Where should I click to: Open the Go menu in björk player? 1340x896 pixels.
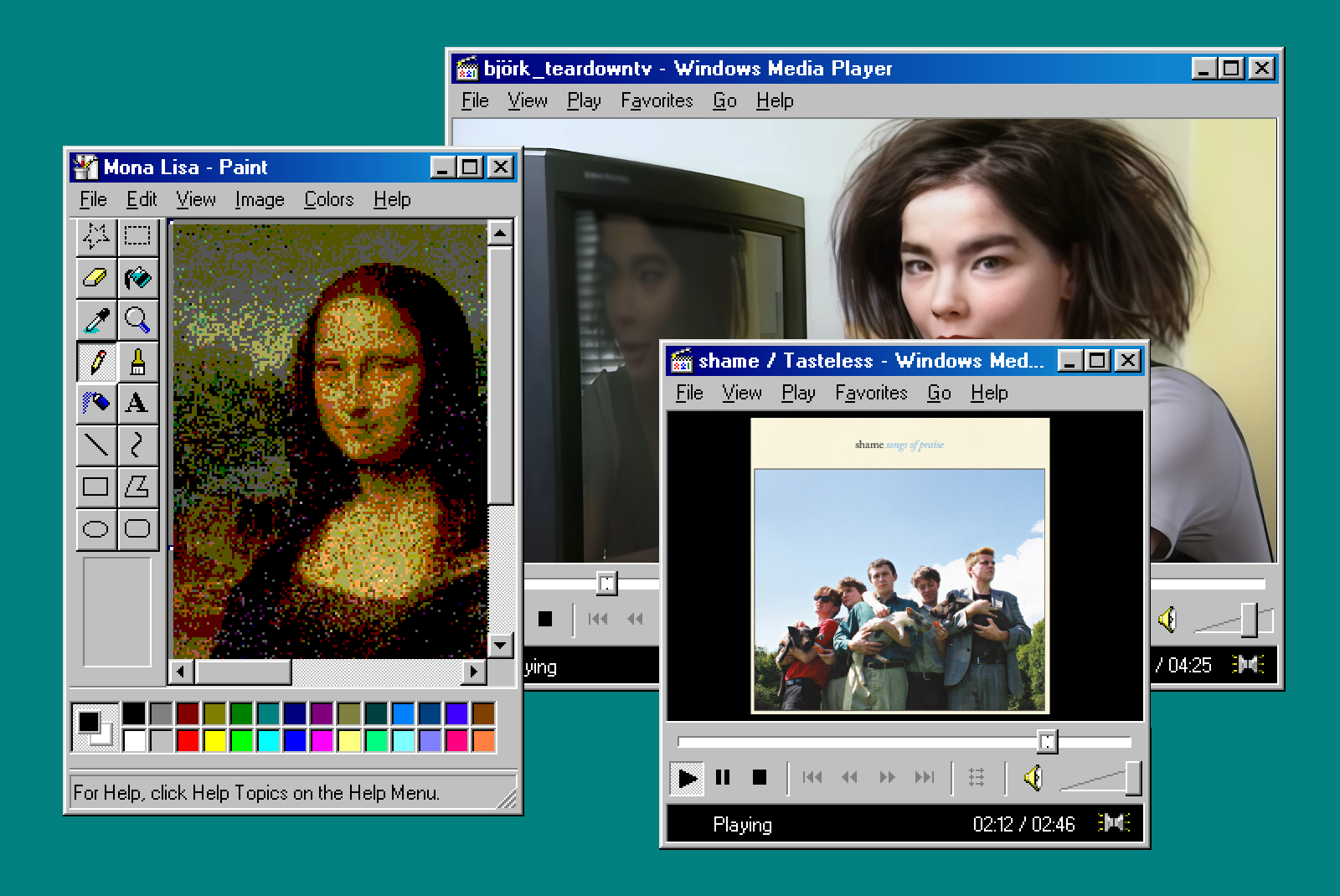tap(724, 101)
